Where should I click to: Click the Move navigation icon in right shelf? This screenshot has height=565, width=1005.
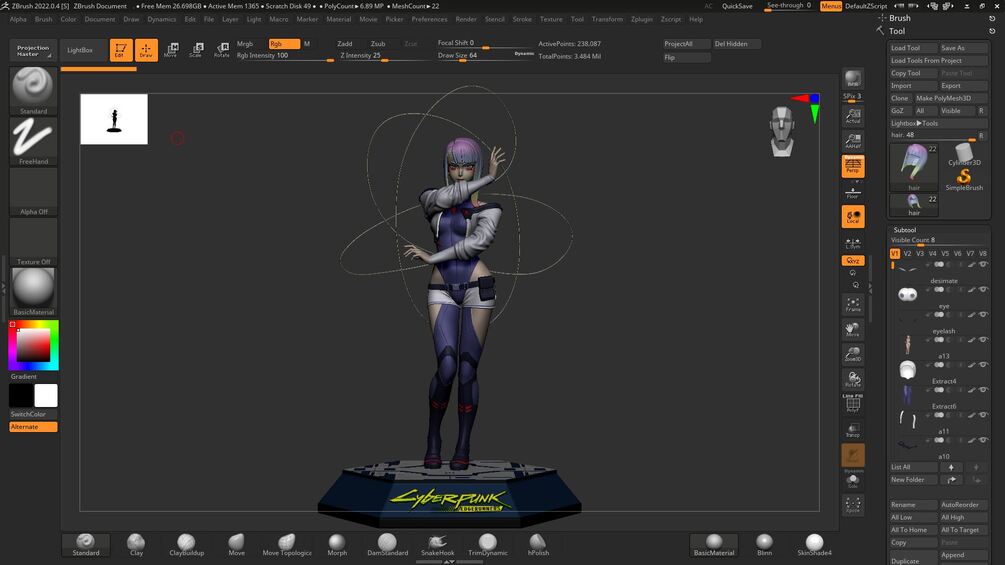pyautogui.click(x=852, y=329)
